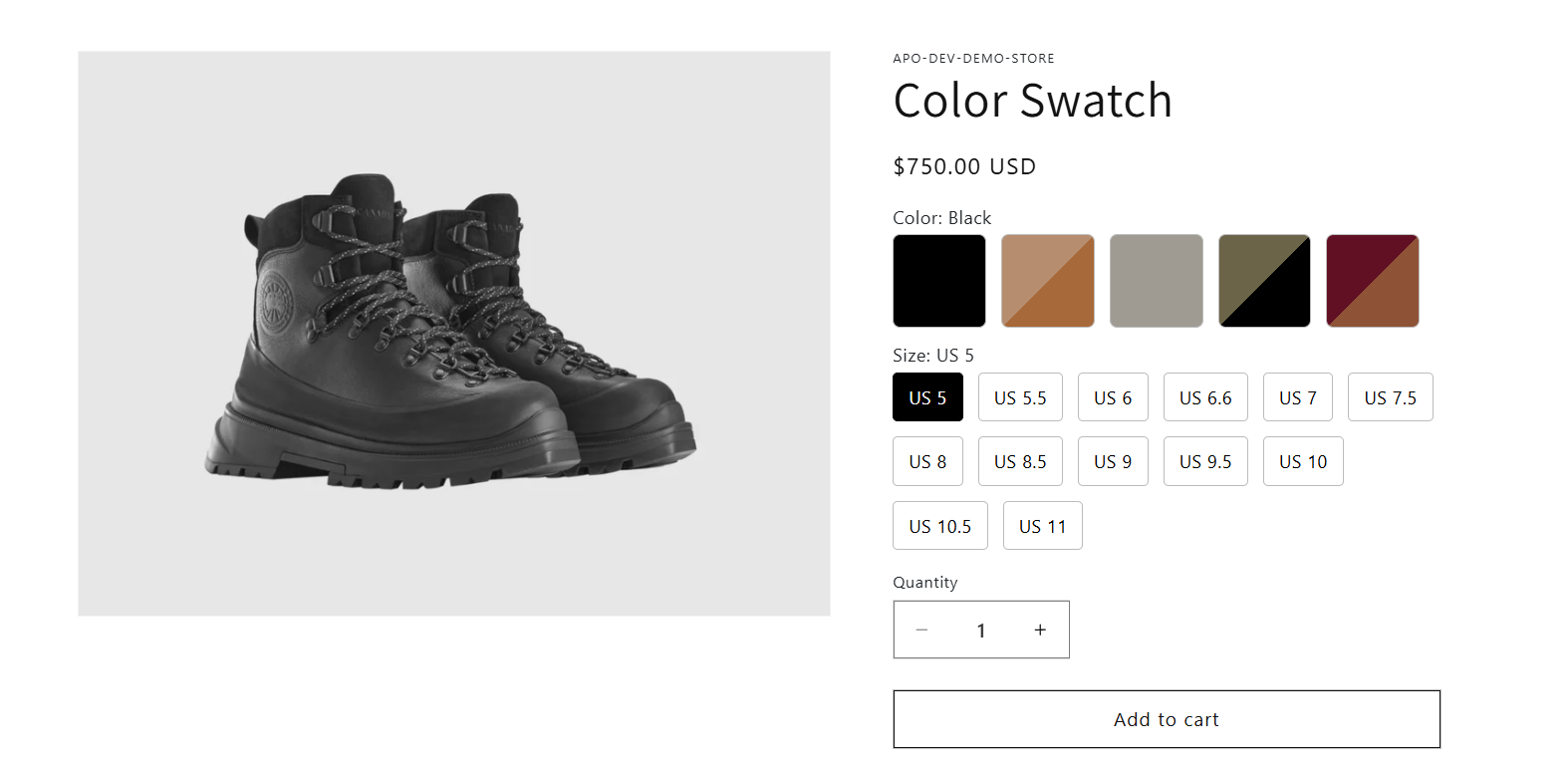Select size US 5
Viewport: 1568px width, 762px height.
coord(927,397)
